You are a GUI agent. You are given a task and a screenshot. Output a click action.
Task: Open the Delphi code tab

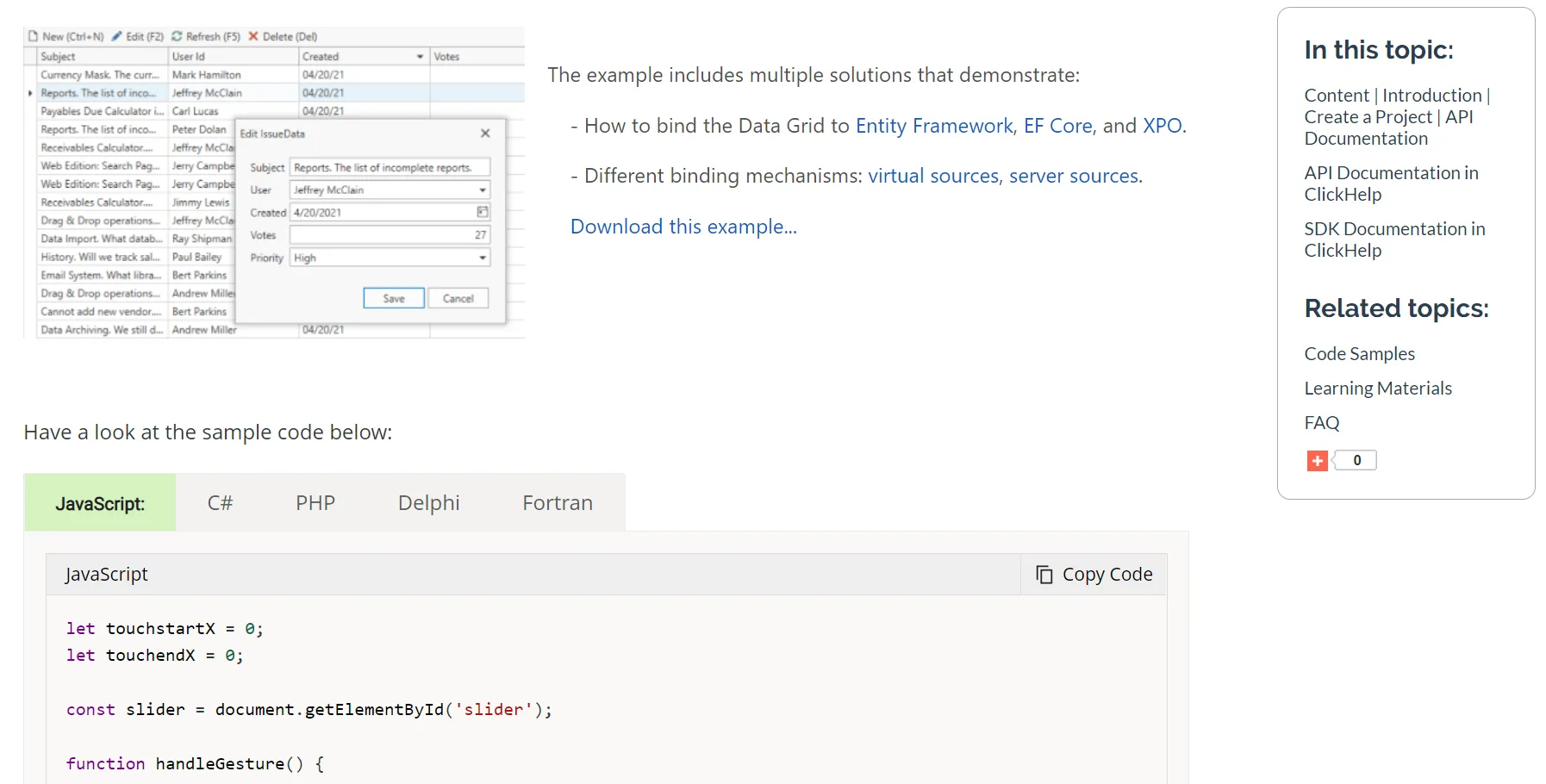[428, 503]
